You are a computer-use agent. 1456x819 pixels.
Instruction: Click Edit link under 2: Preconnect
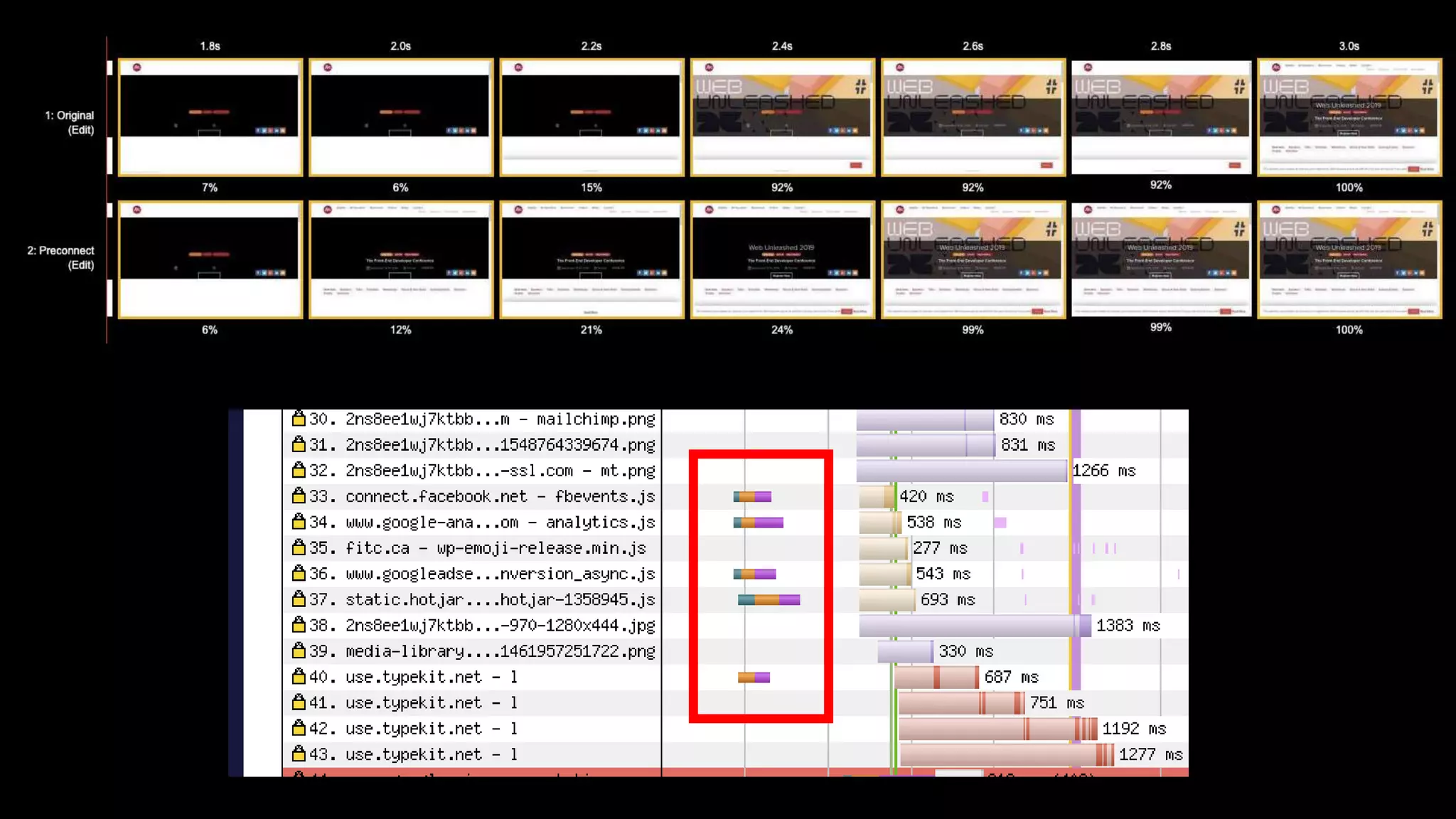(81, 265)
